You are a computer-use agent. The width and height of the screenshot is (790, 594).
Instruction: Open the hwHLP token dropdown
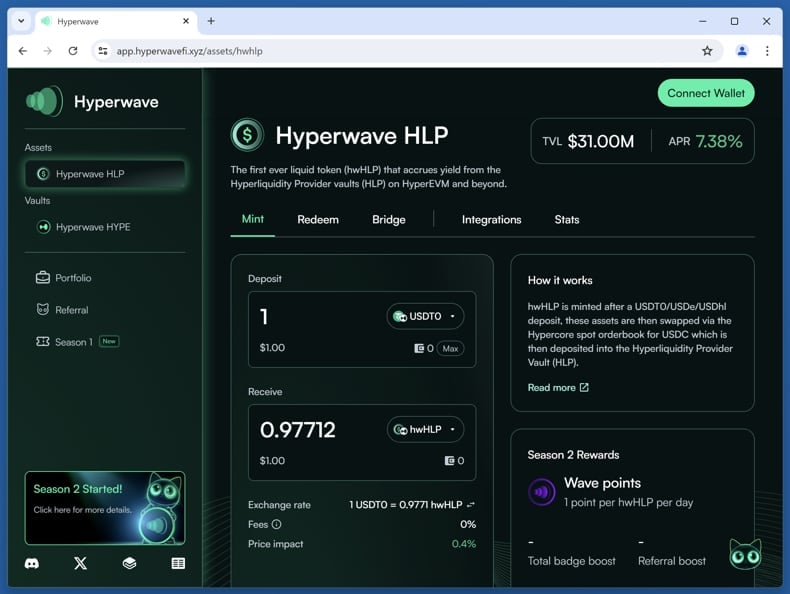click(x=425, y=429)
